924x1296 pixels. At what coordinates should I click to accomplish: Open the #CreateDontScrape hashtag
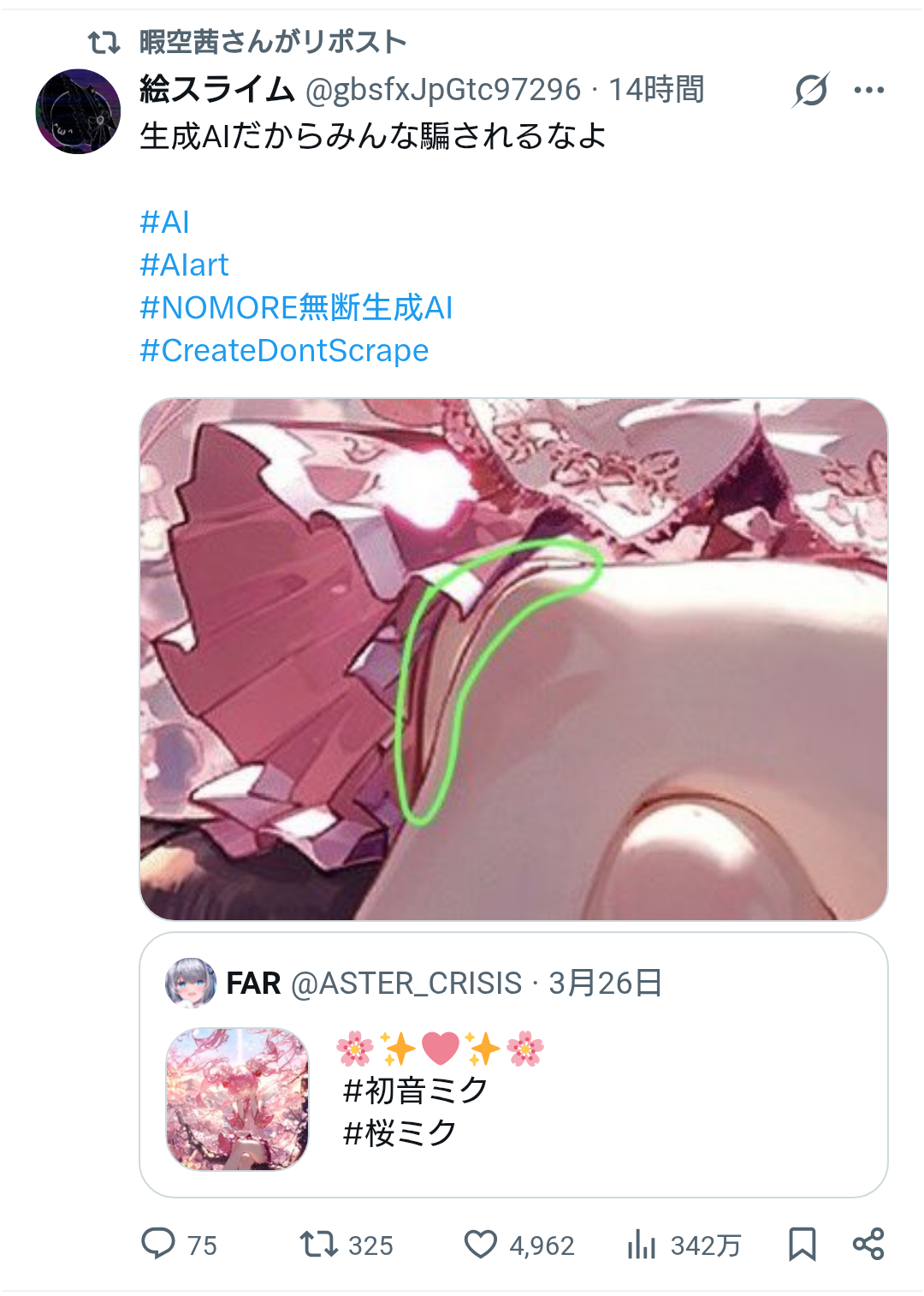284,350
